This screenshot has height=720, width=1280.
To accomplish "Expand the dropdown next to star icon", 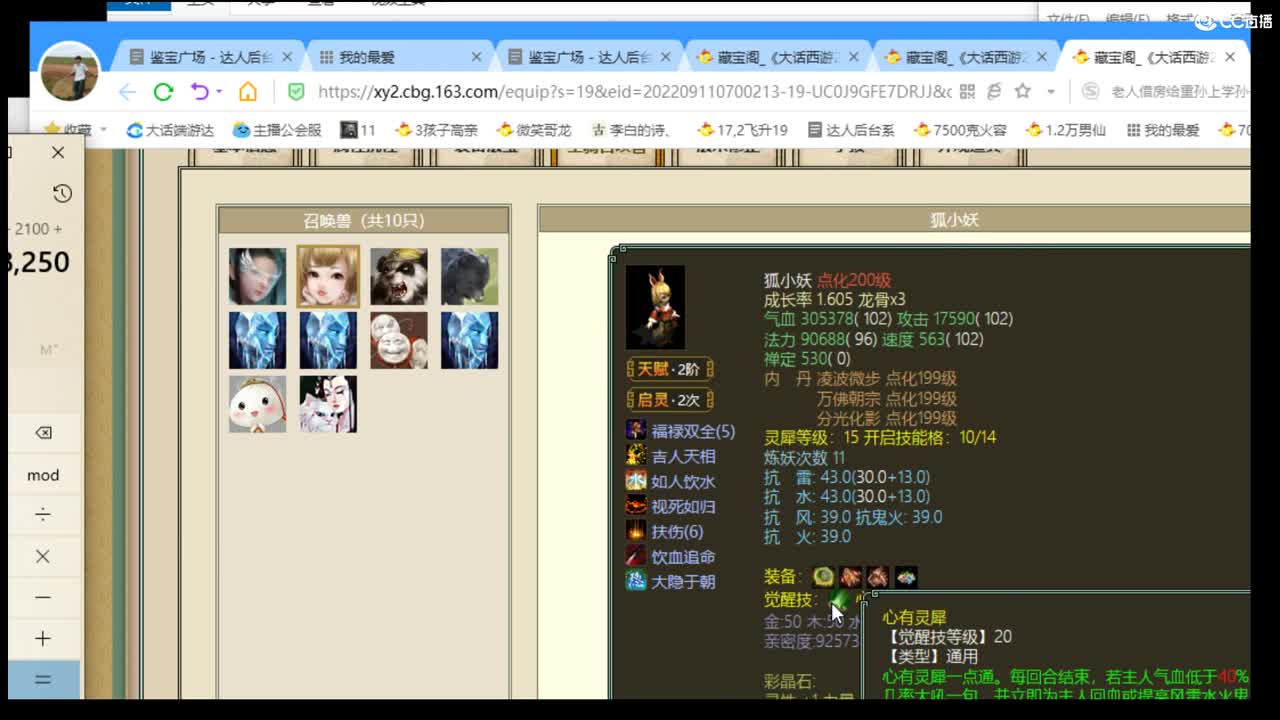I will [1051, 92].
